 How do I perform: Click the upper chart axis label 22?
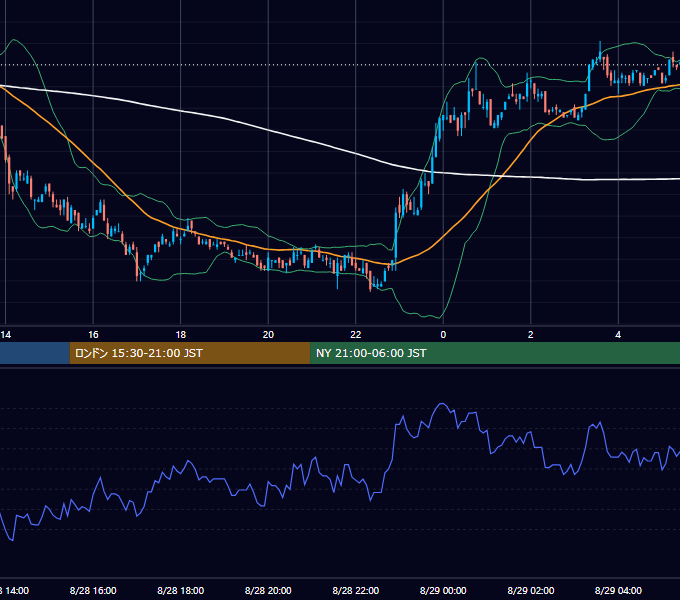tap(356, 335)
